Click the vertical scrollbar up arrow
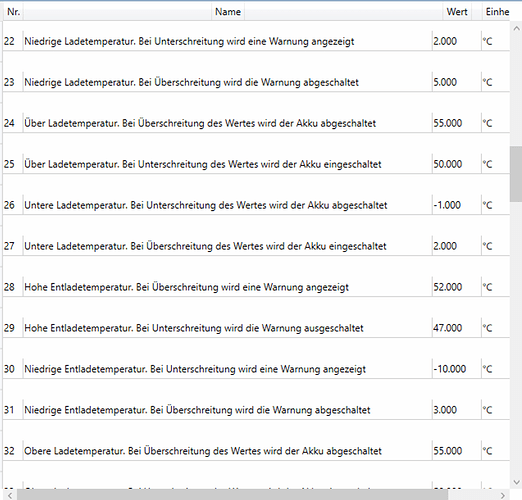 (x=516, y=29)
